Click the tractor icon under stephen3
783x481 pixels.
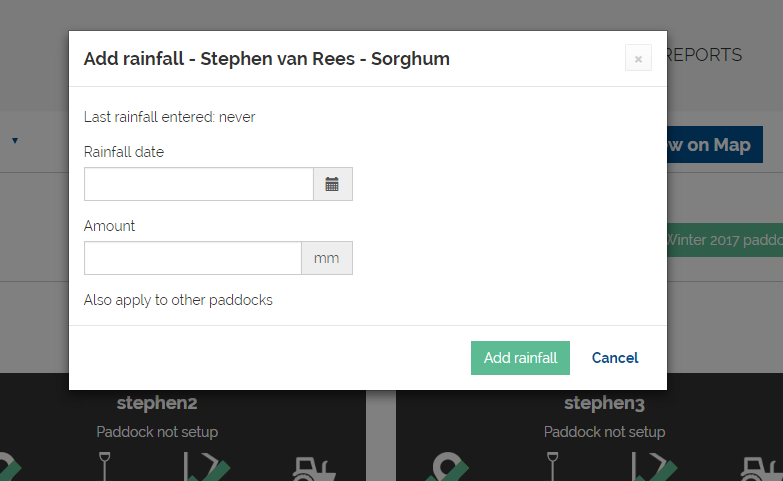758,468
